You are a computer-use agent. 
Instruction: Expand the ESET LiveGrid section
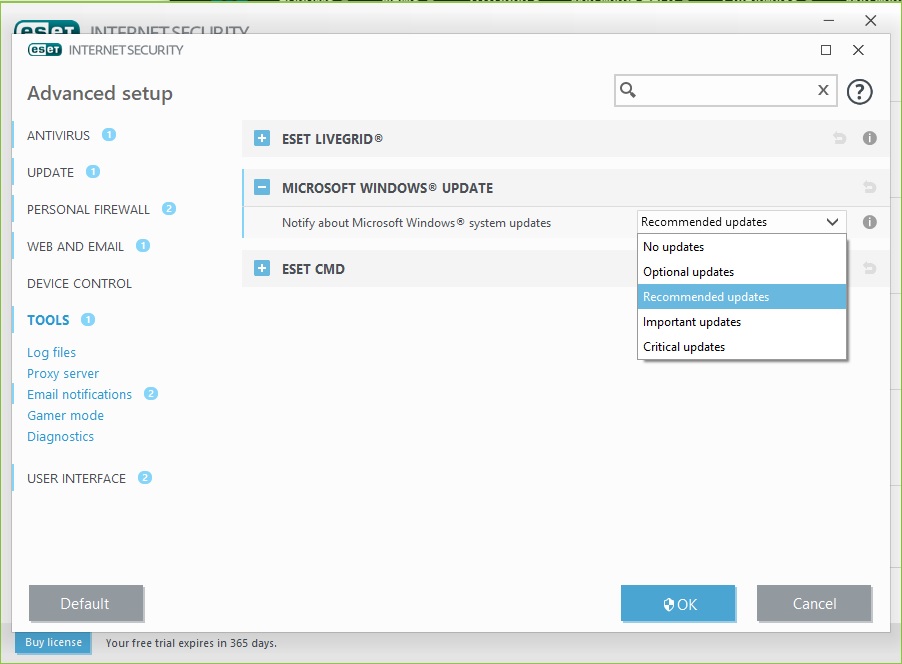[x=262, y=138]
